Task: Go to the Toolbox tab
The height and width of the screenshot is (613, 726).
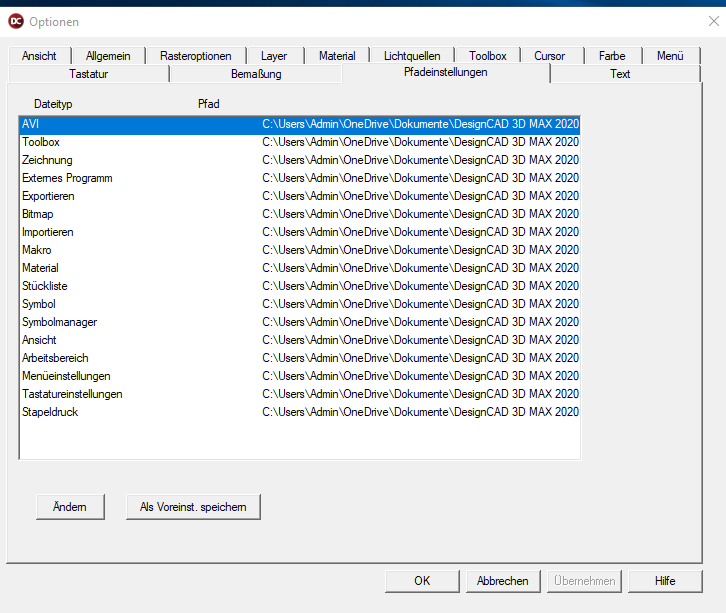Action: 488,56
